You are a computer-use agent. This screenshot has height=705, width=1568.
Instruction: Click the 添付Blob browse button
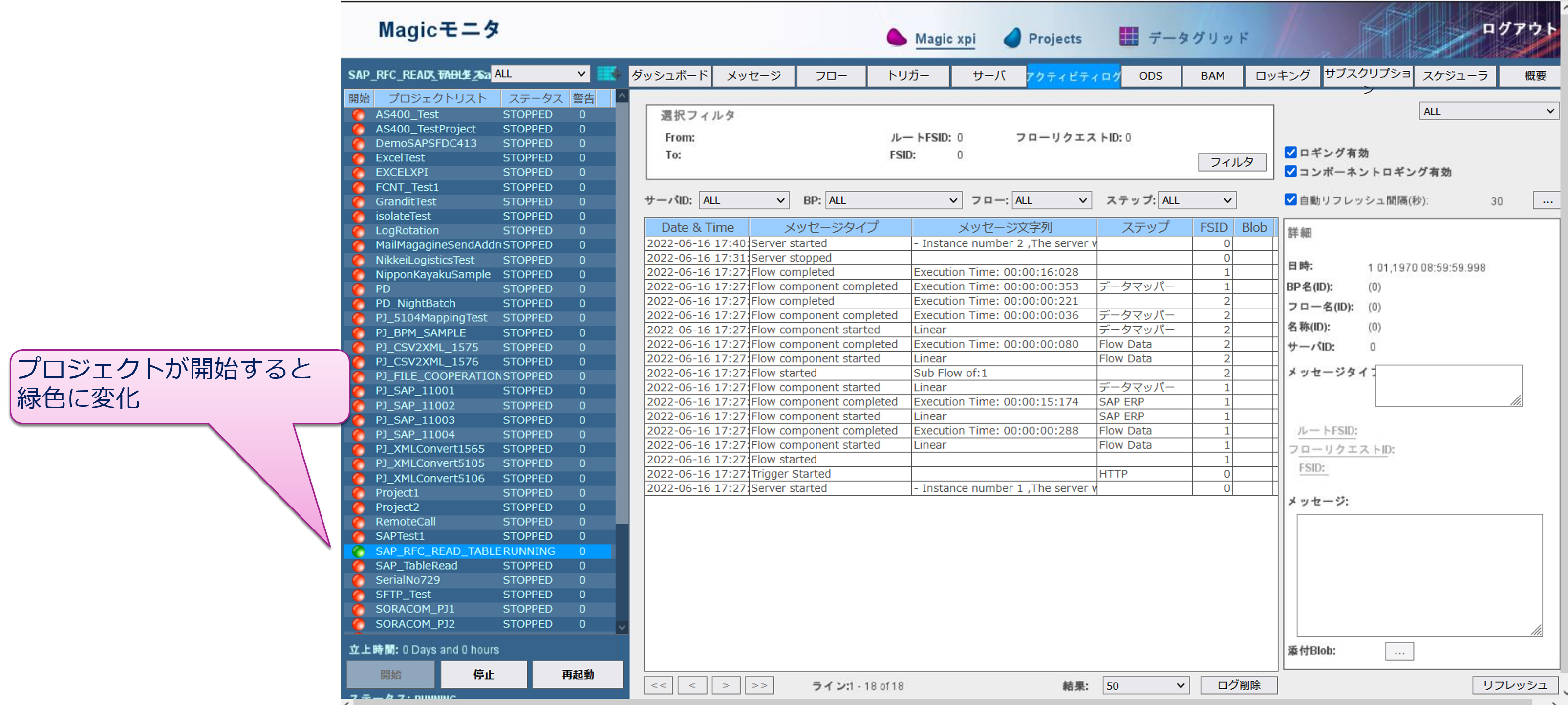pos(1399,651)
